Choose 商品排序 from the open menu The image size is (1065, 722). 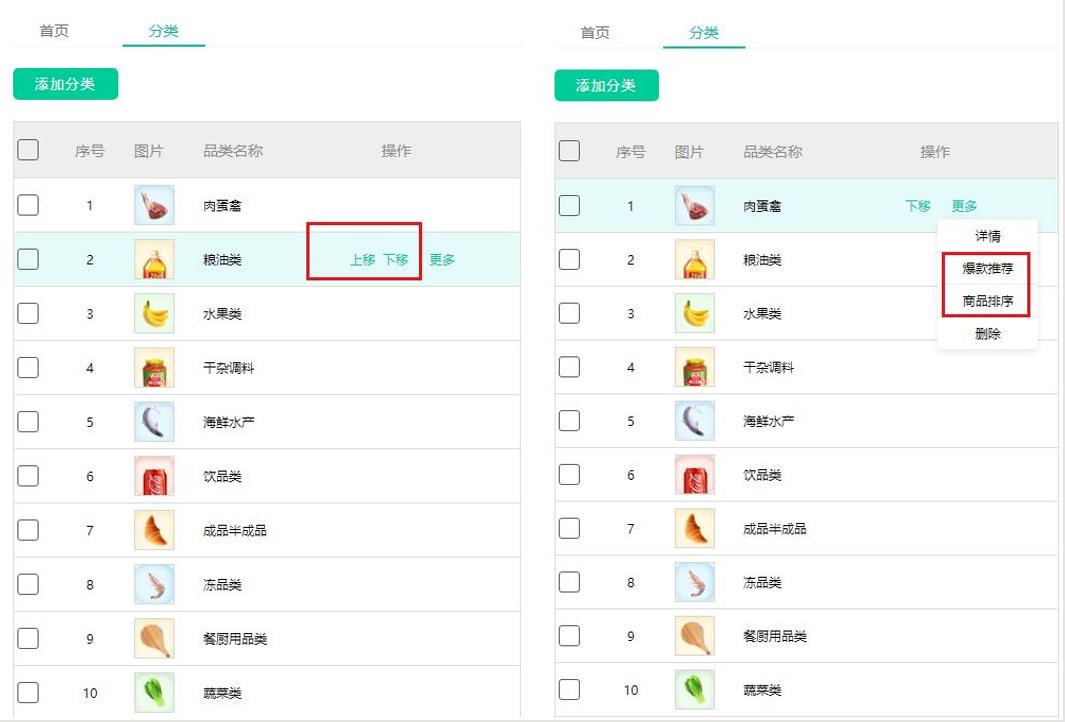(987, 301)
